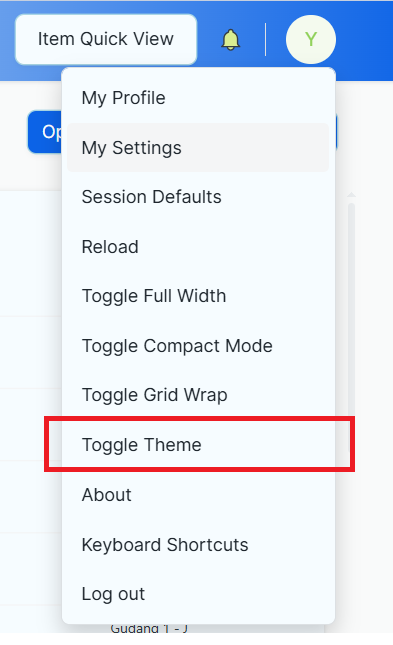The image size is (393, 645).
Task: Click the blank blue navbar area beside the avatar
Action: [365, 39]
